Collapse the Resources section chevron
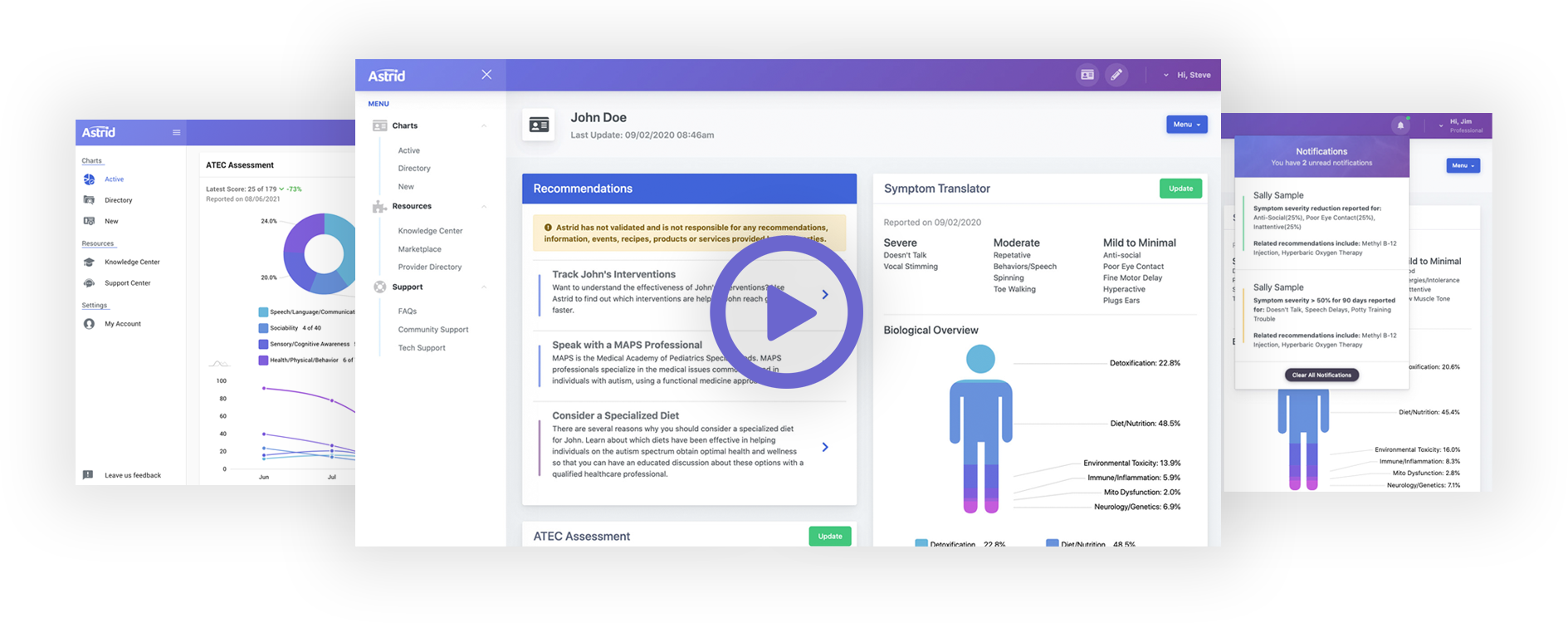Screen dimensions: 1568x623 (x=484, y=207)
